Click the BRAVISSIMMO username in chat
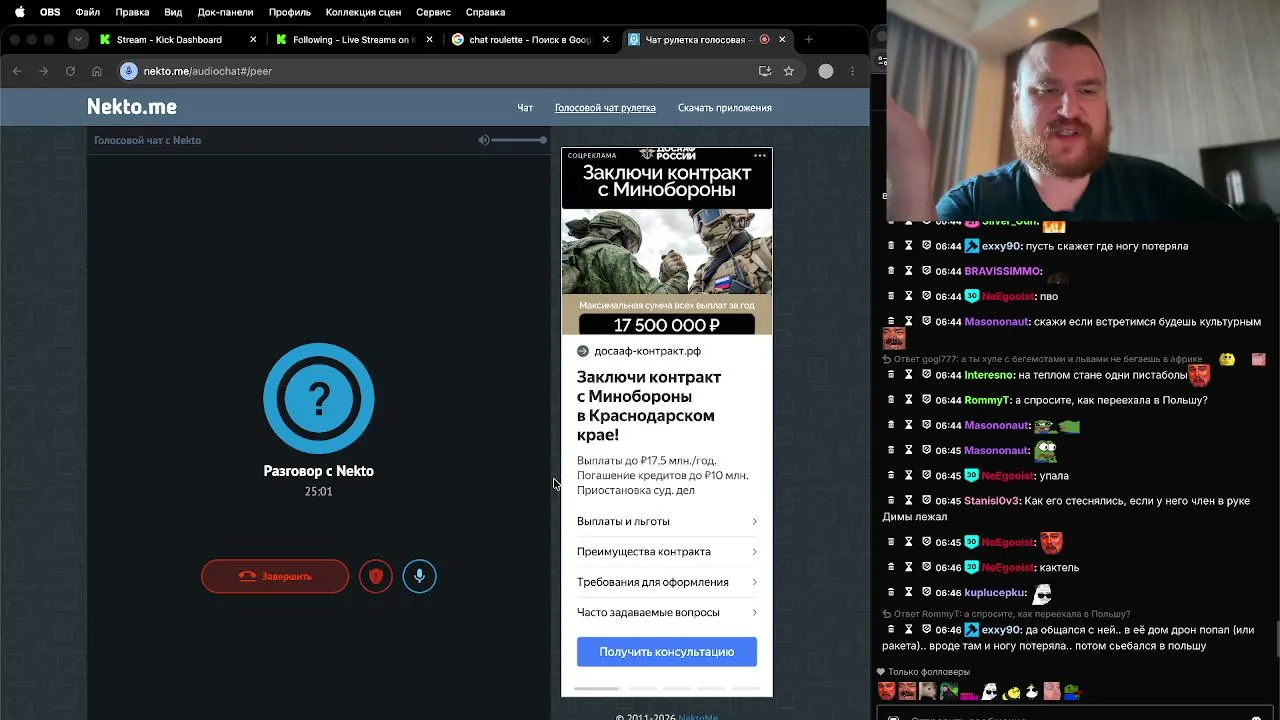The width and height of the screenshot is (1280, 720). [x=1002, y=272]
